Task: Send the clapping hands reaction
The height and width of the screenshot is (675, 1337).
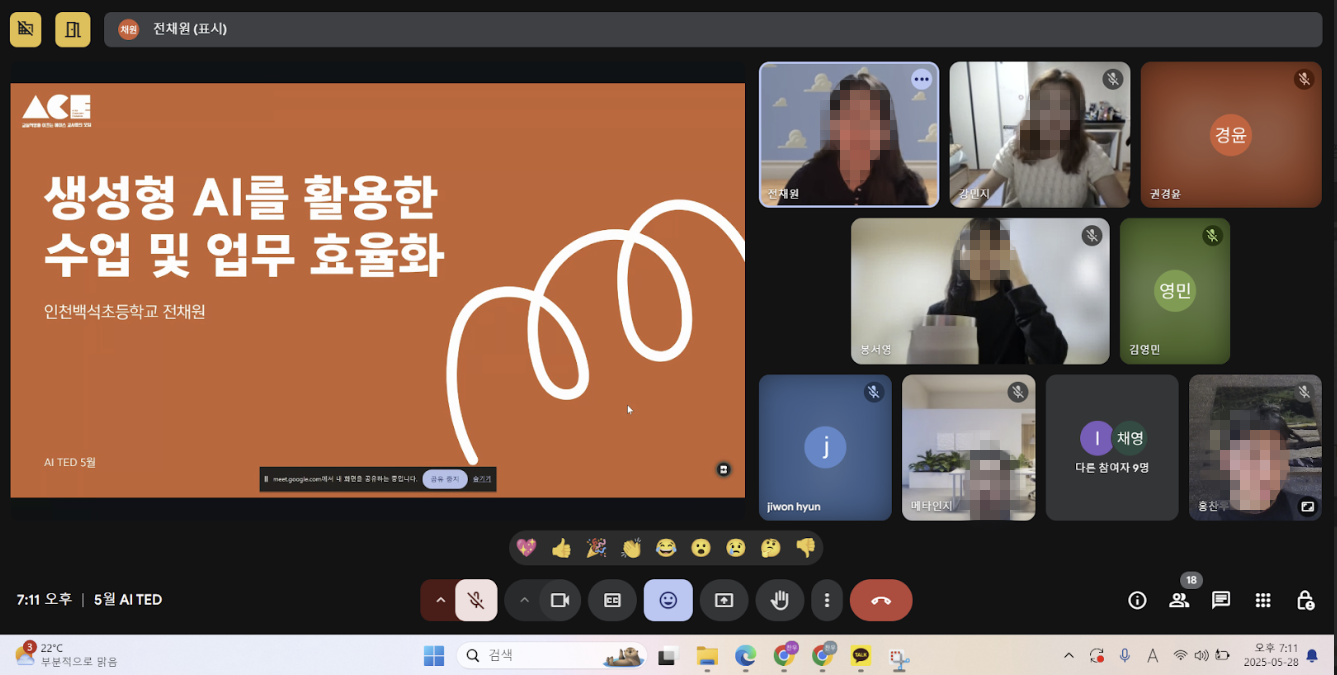Action: click(x=631, y=548)
